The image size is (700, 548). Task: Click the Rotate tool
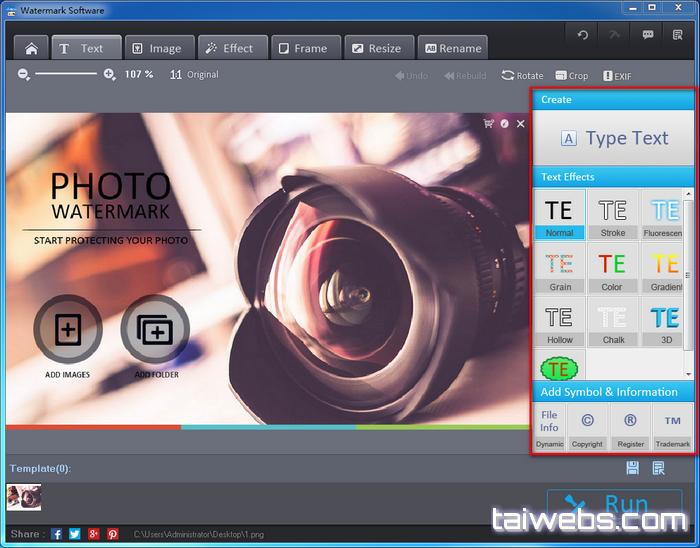[522, 75]
